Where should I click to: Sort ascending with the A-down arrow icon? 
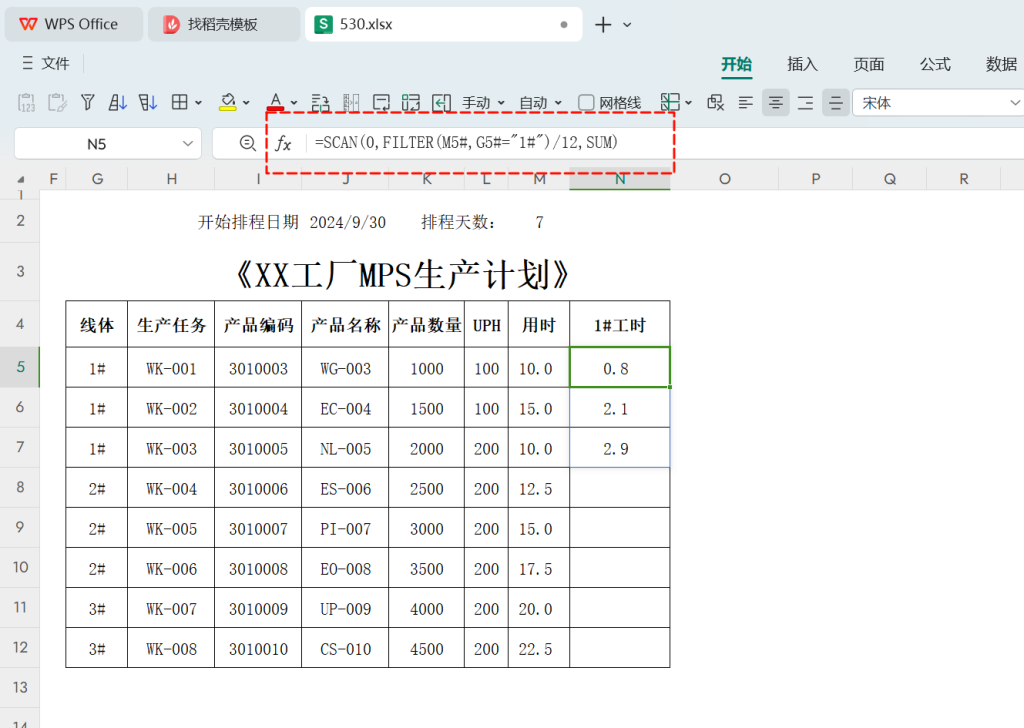(x=118, y=103)
